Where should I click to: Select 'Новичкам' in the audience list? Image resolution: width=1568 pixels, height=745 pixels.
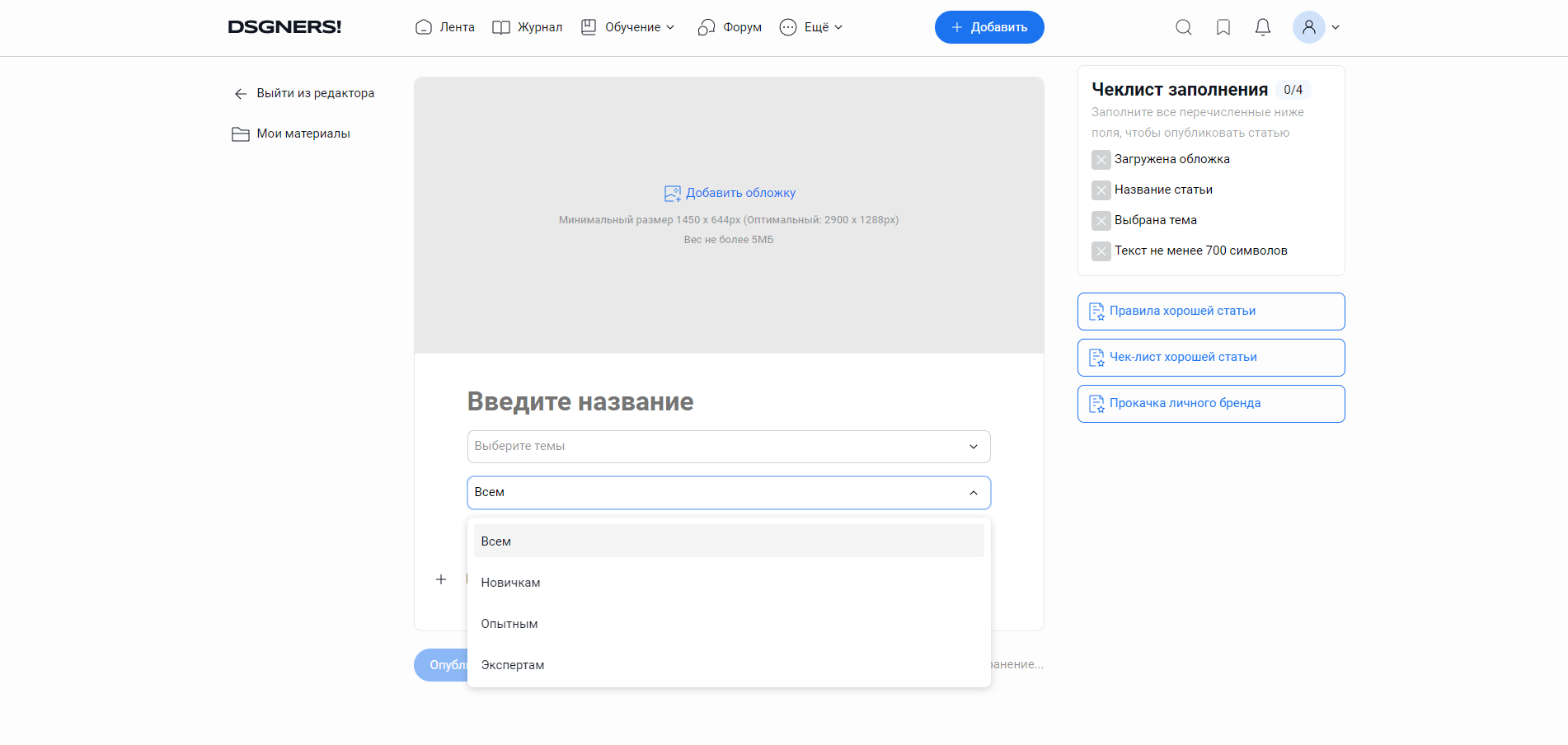(509, 582)
